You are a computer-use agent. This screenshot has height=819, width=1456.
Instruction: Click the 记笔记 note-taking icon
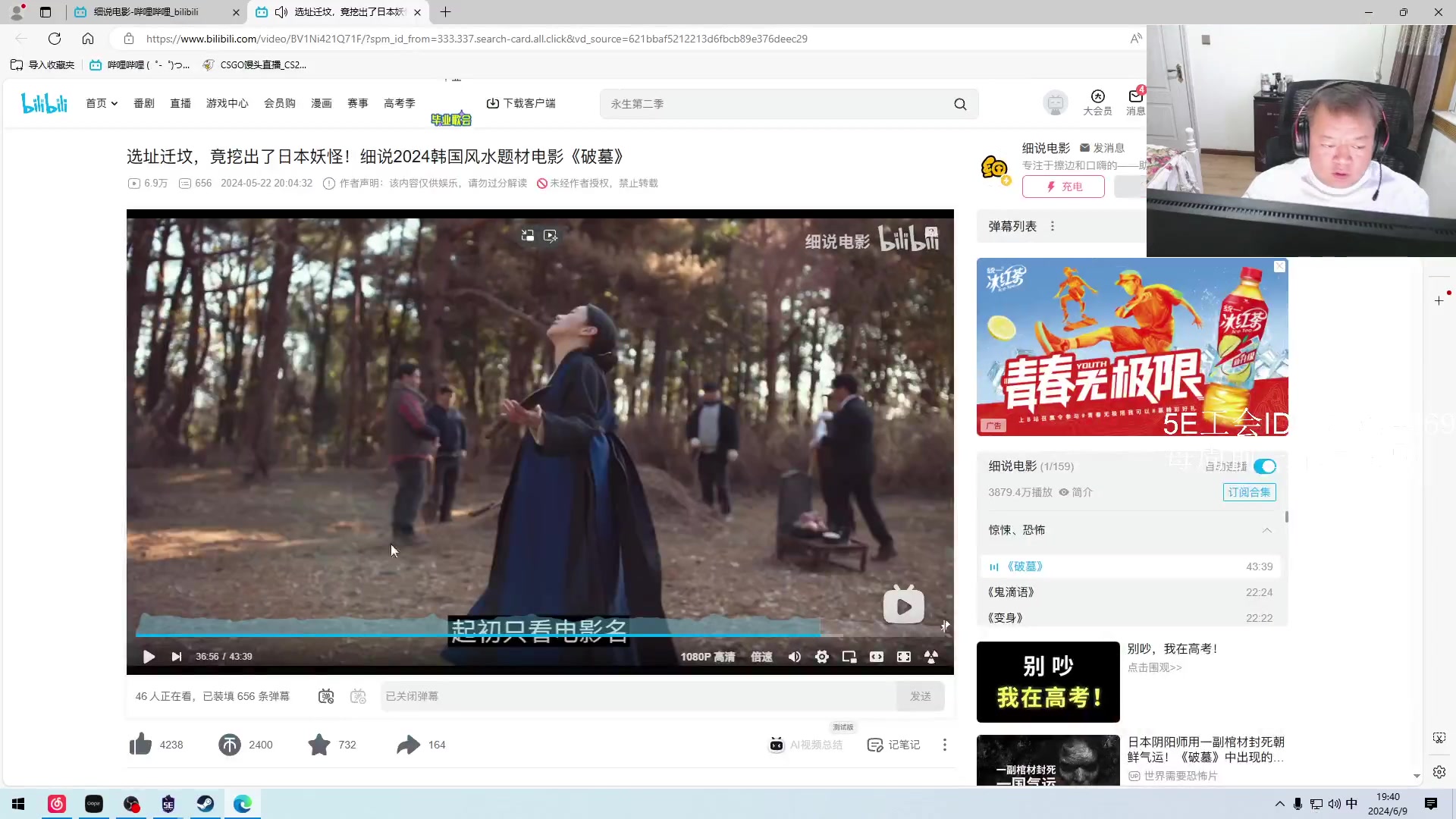click(874, 745)
